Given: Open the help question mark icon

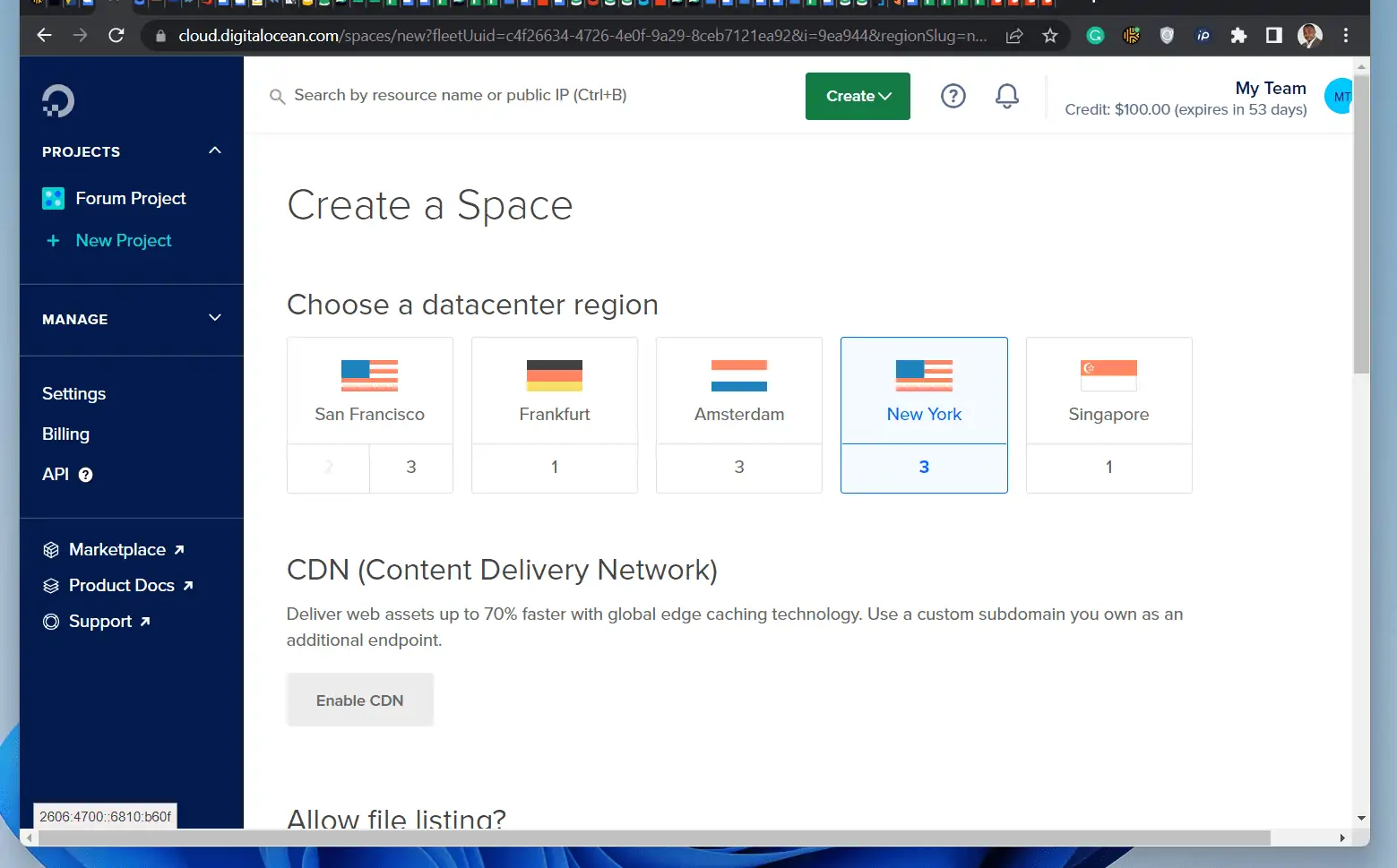Looking at the screenshot, I should point(953,96).
